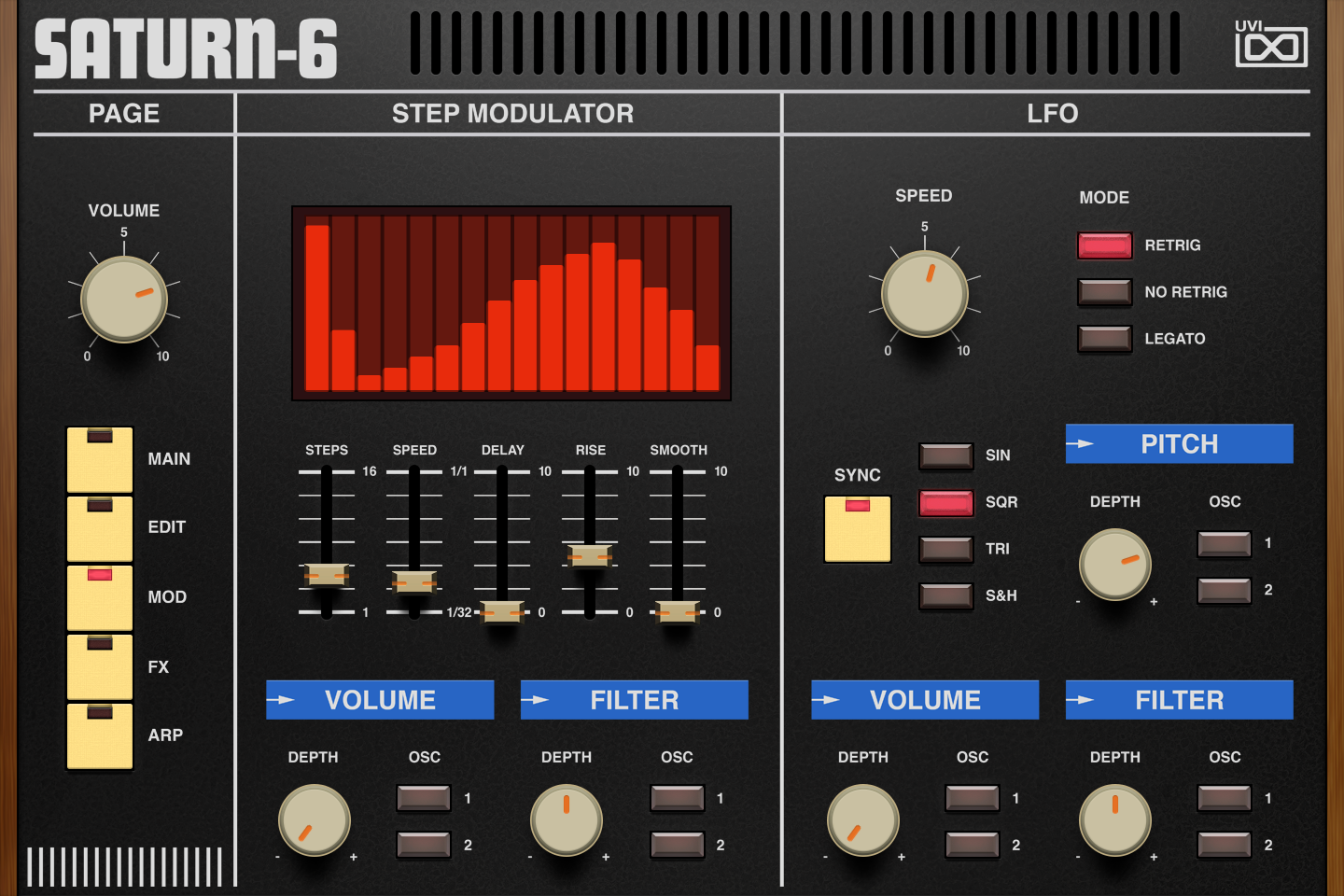This screenshot has height=896, width=1344.
Task: Toggle OSC 2 for LFO volume
Action: click(973, 845)
